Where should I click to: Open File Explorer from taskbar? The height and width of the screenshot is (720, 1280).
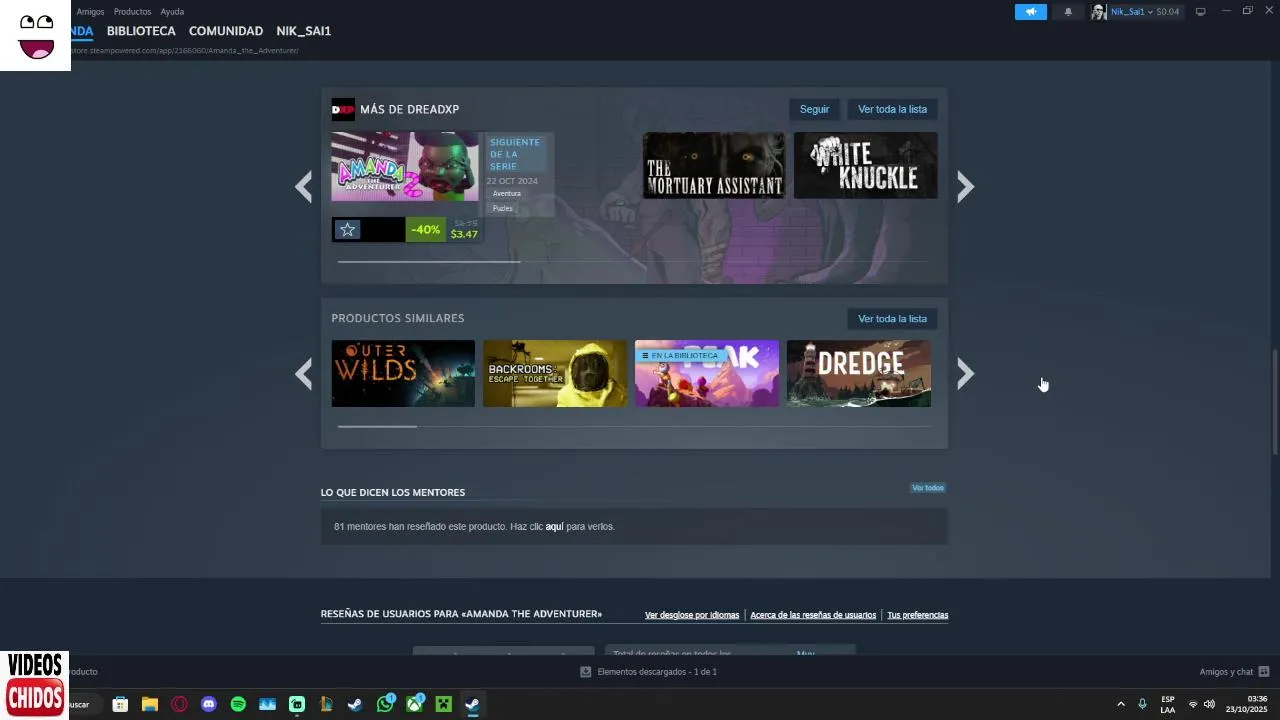click(x=150, y=704)
